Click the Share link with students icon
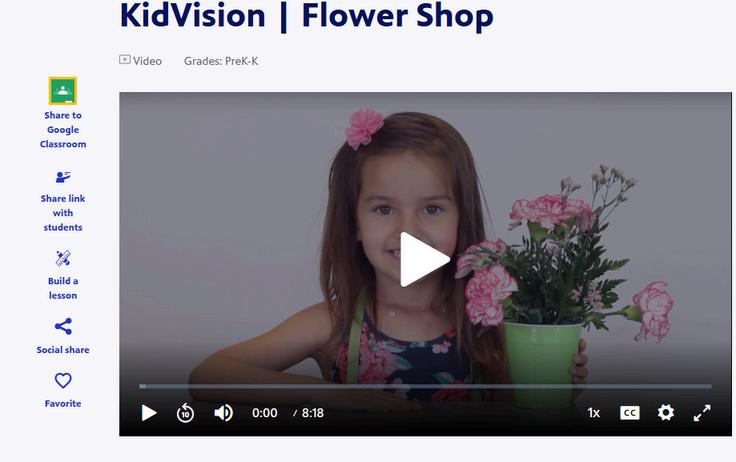736x462 pixels. click(63, 177)
